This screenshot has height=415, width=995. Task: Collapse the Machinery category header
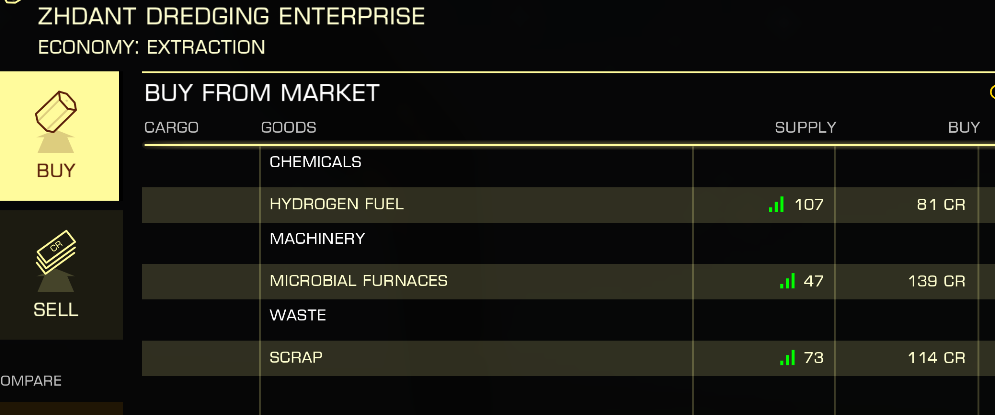pyautogui.click(x=317, y=239)
